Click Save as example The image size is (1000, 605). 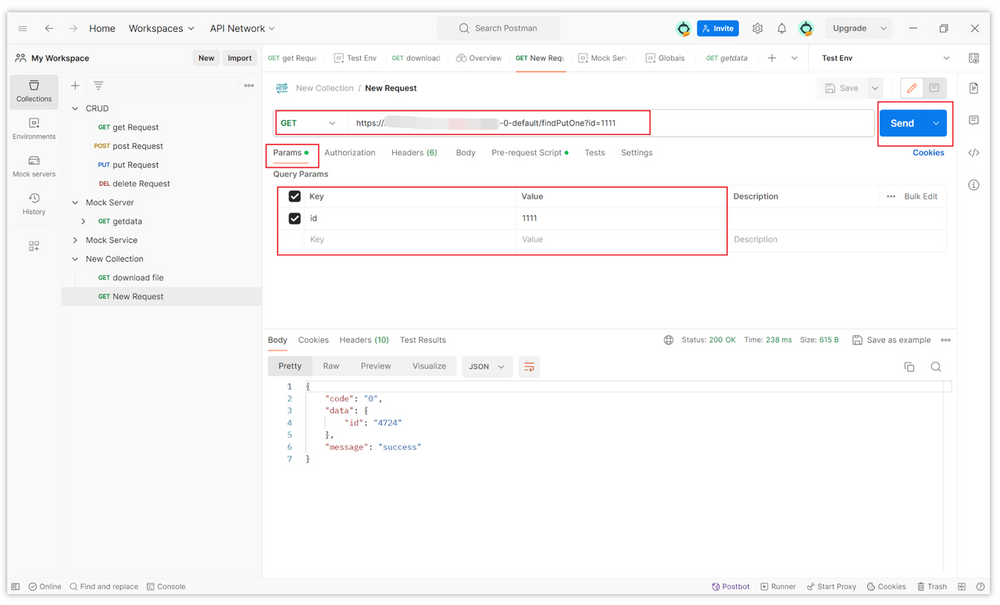tap(892, 340)
